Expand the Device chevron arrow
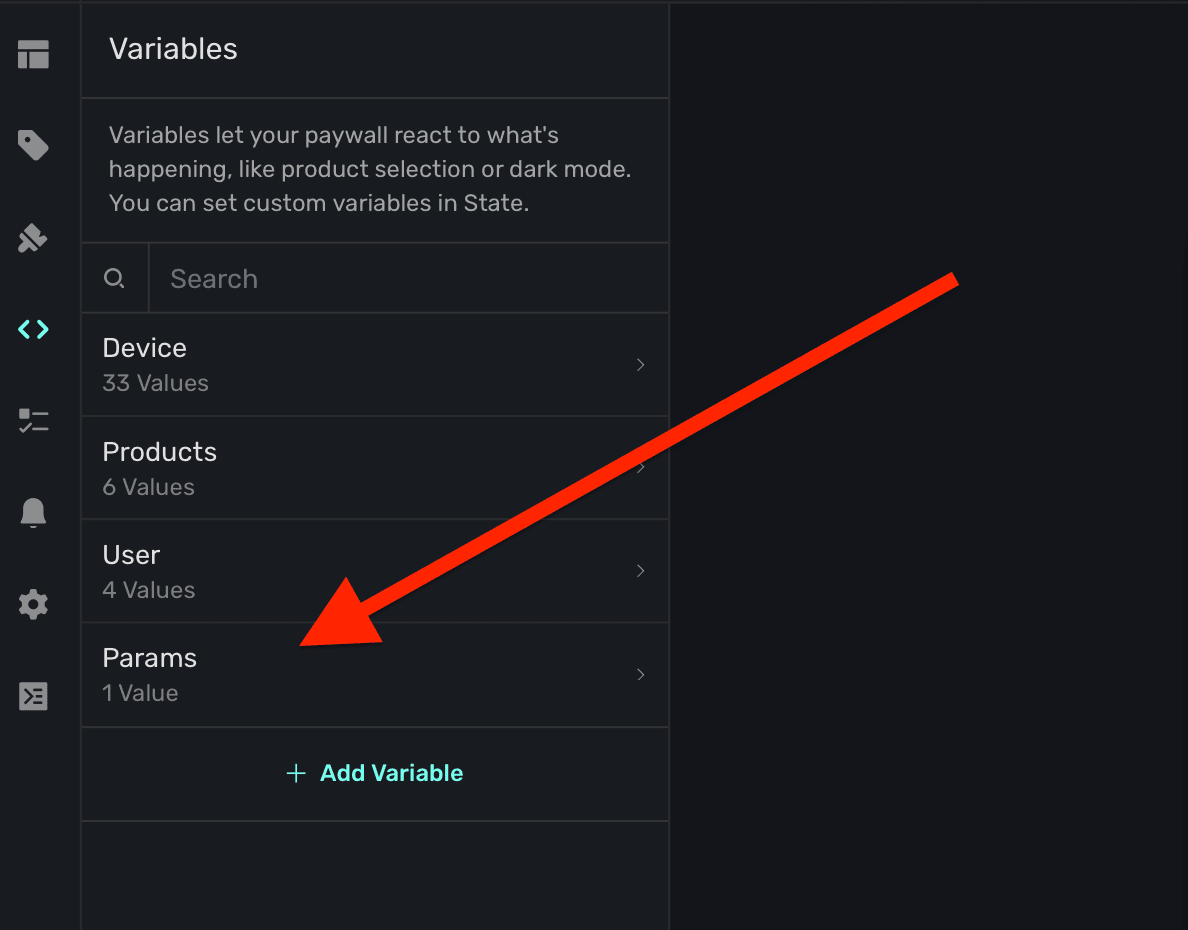Screen dimensions: 1188x930 641,365
